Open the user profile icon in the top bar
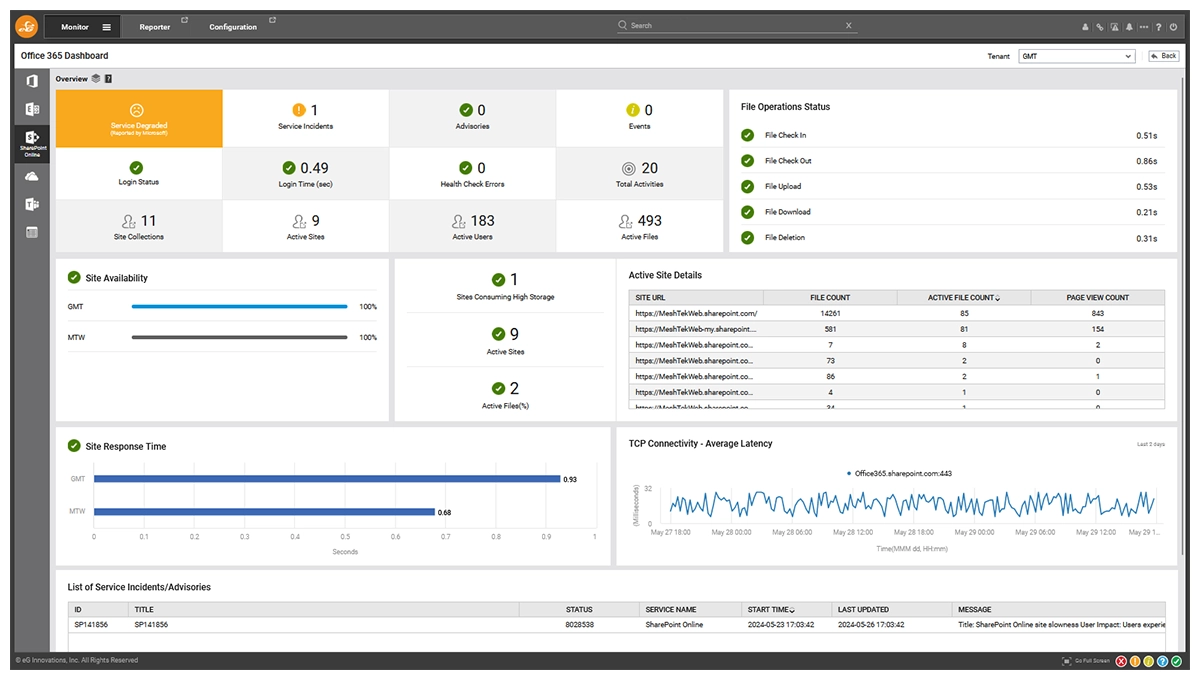Image resolution: width=1200 pixels, height=680 pixels. pos(1085,27)
